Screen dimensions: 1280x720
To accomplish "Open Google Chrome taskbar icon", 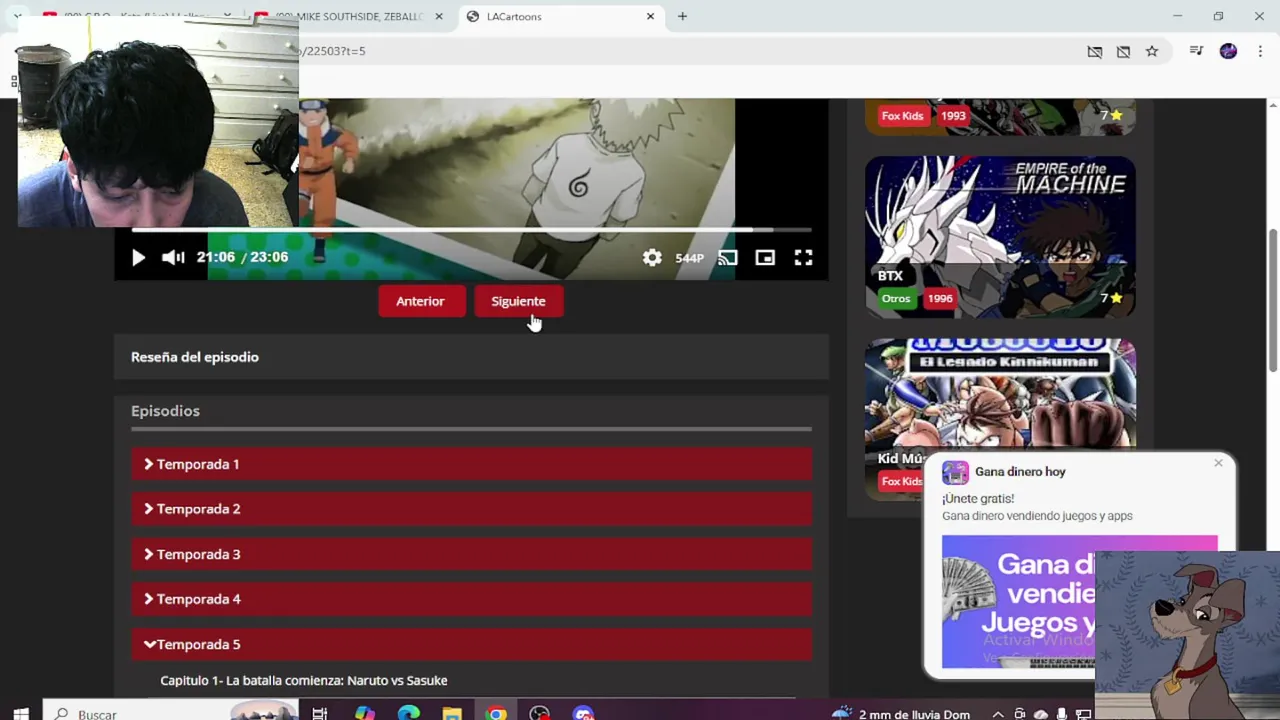I will pos(496,714).
